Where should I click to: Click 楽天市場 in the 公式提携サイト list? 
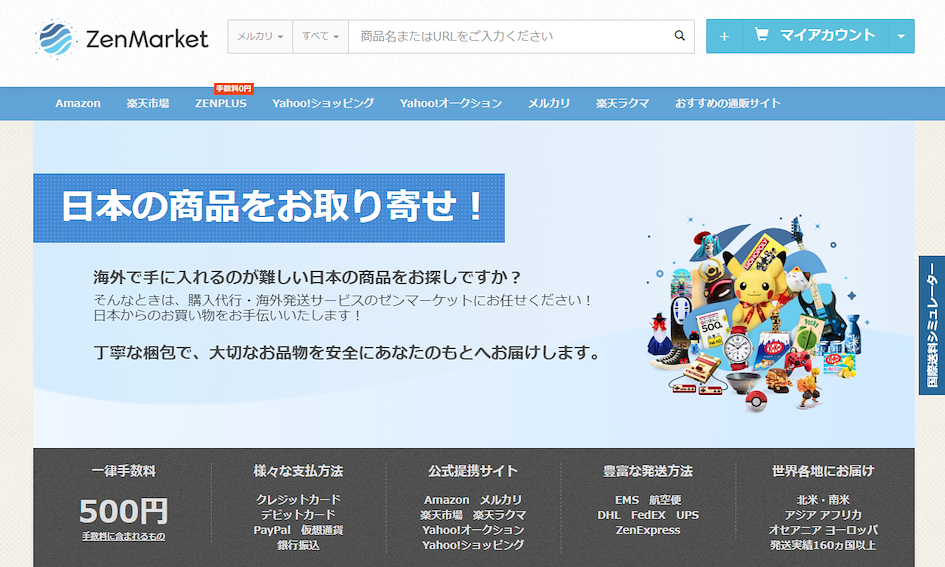click(442, 515)
